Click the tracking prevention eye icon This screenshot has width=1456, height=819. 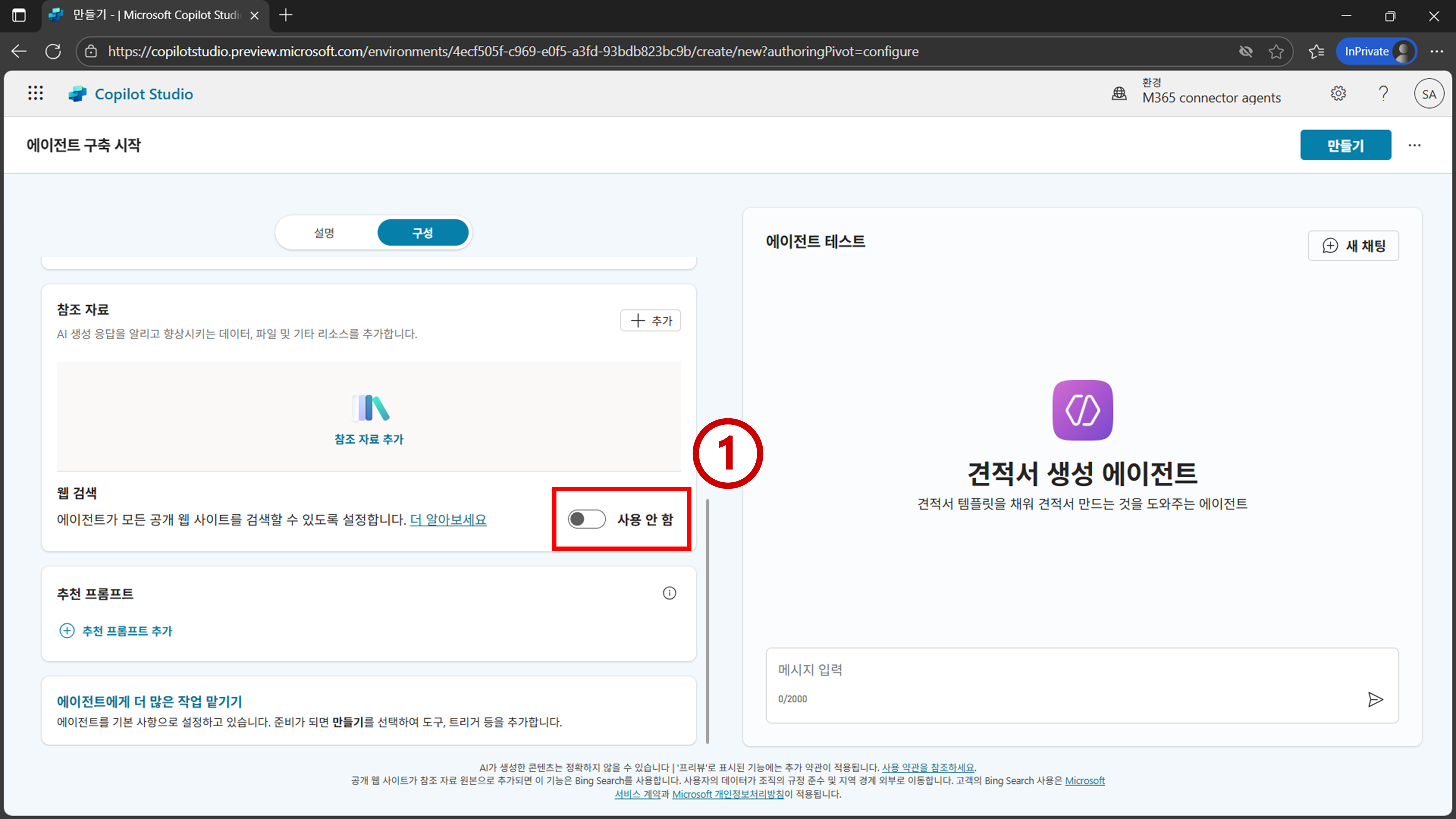(x=1246, y=51)
